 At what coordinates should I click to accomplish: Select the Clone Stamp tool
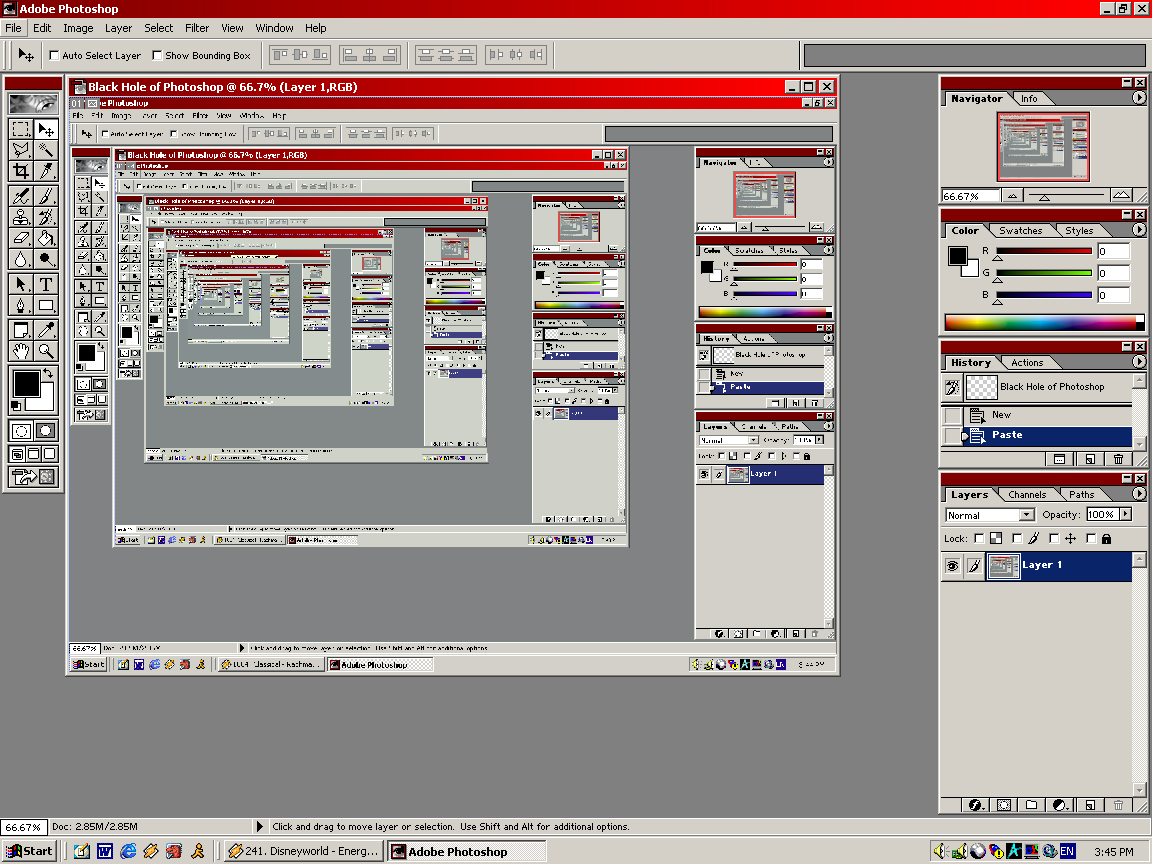21,217
